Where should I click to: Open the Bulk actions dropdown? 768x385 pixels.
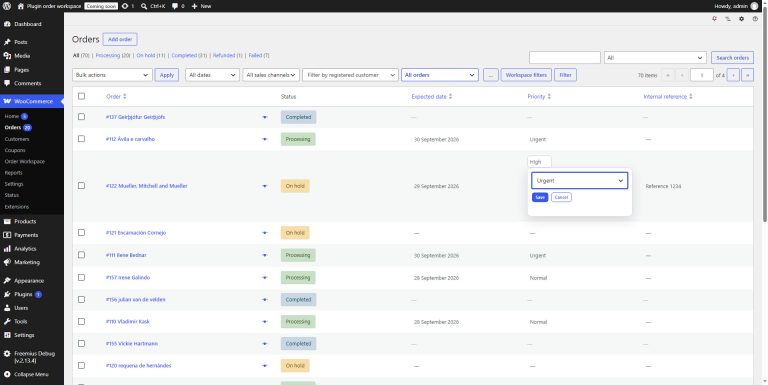point(112,75)
